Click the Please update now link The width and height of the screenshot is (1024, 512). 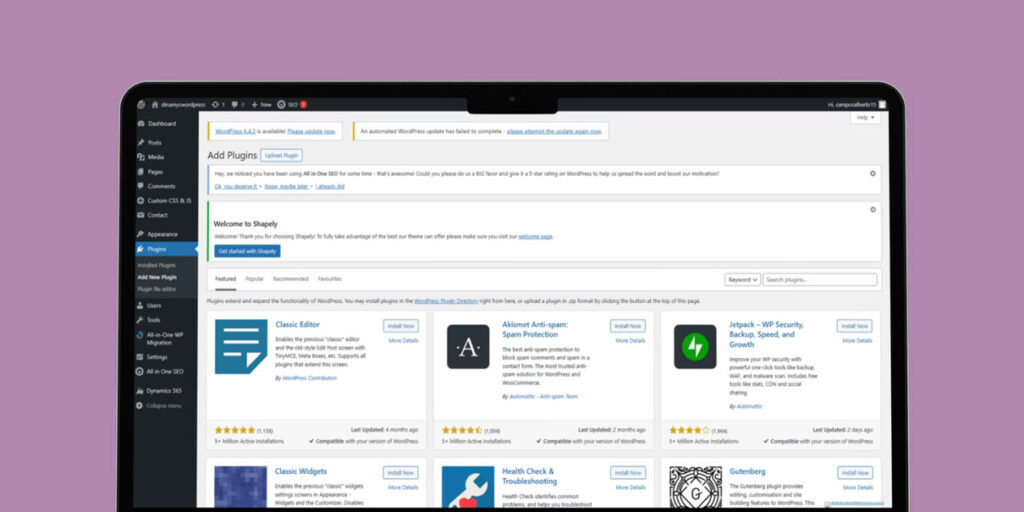(312, 131)
